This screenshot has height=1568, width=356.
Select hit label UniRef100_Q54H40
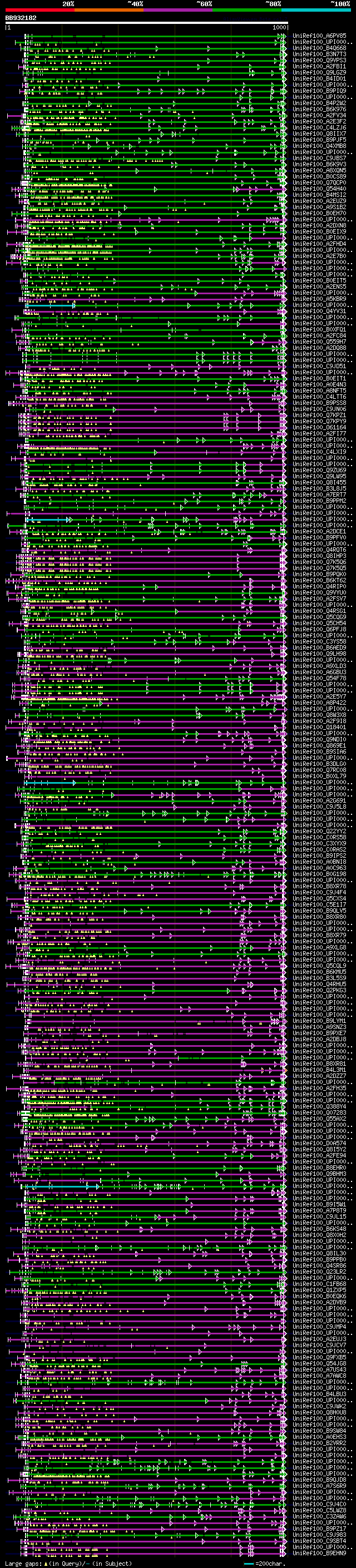pyautogui.click(x=319, y=189)
